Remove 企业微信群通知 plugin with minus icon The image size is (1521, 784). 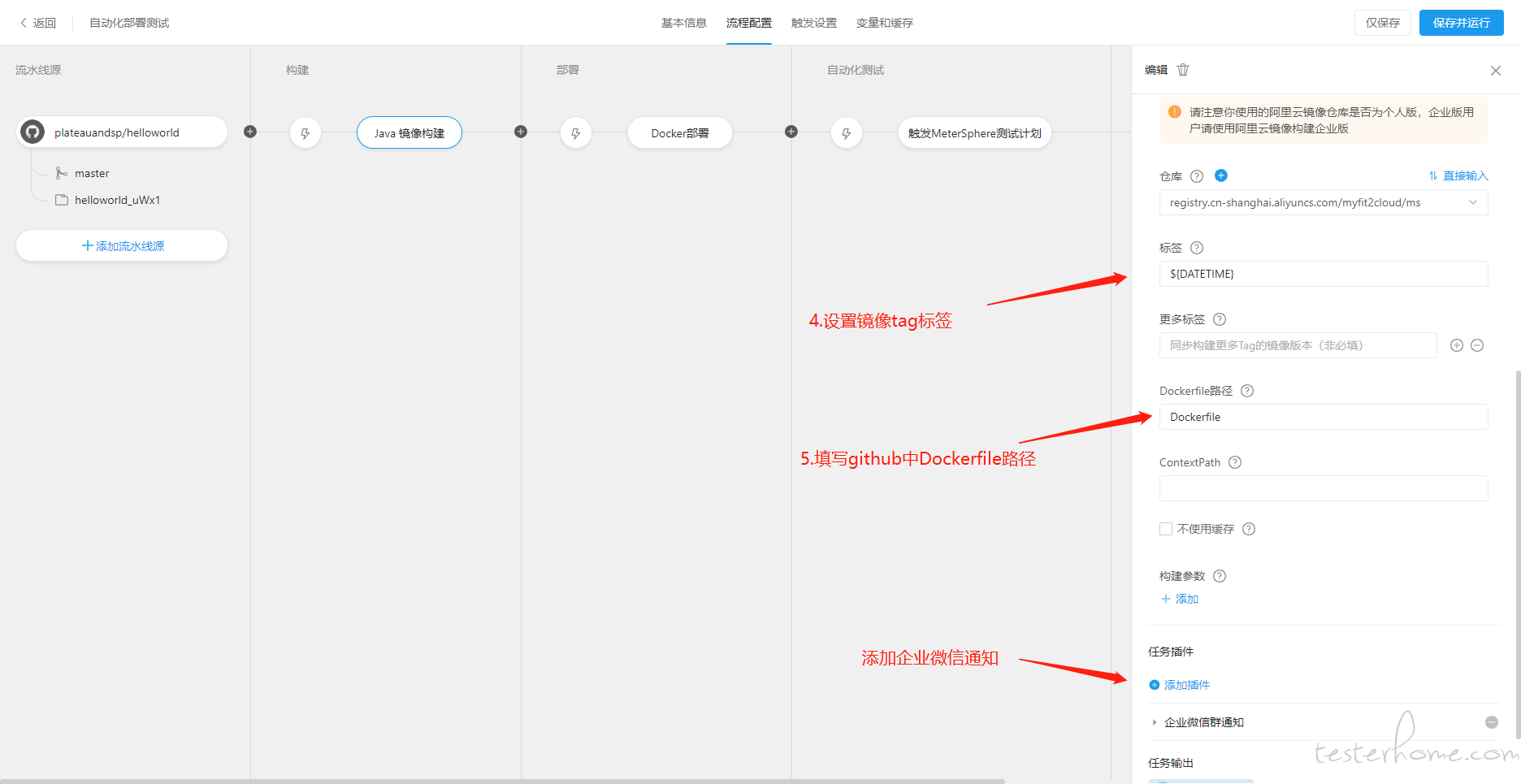point(1492,722)
